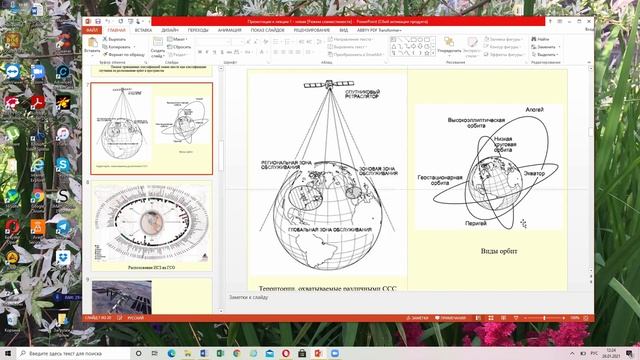
Task: Open the Переходы (Transitions) tab
Action: pyautogui.click(x=198, y=30)
